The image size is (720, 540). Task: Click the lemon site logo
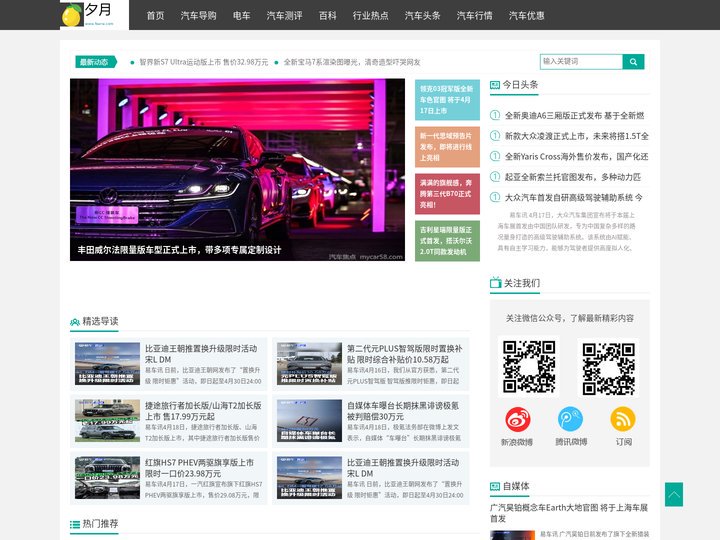pos(94,15)
